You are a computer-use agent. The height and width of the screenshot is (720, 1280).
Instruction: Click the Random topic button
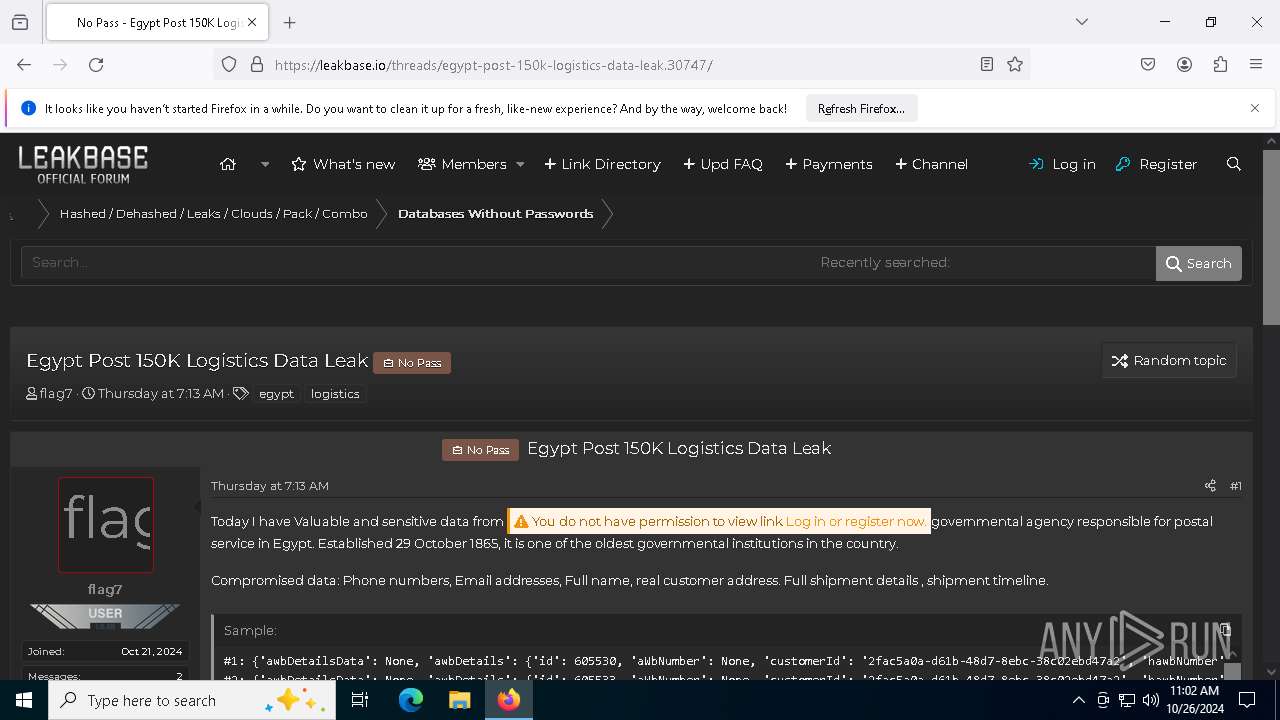tap(1169, 360)
